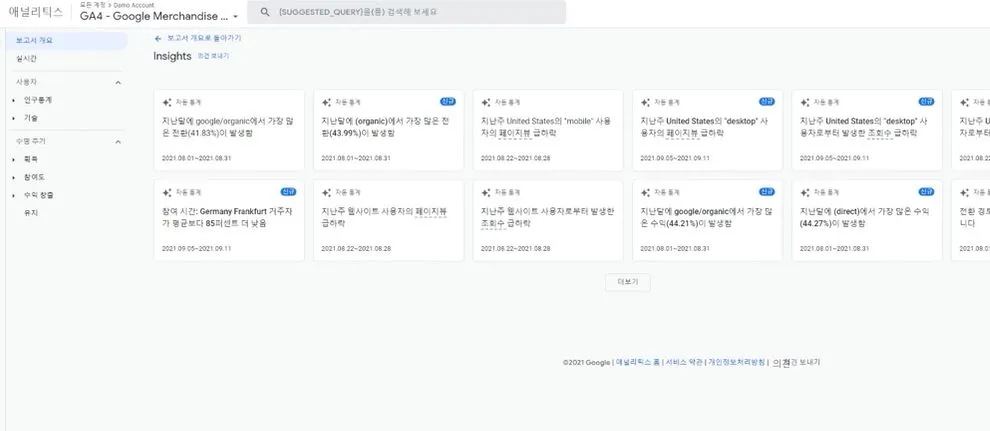Open 서비스 약관 footer link
This screenshot has height=431, width=990.
click(684, 362)
